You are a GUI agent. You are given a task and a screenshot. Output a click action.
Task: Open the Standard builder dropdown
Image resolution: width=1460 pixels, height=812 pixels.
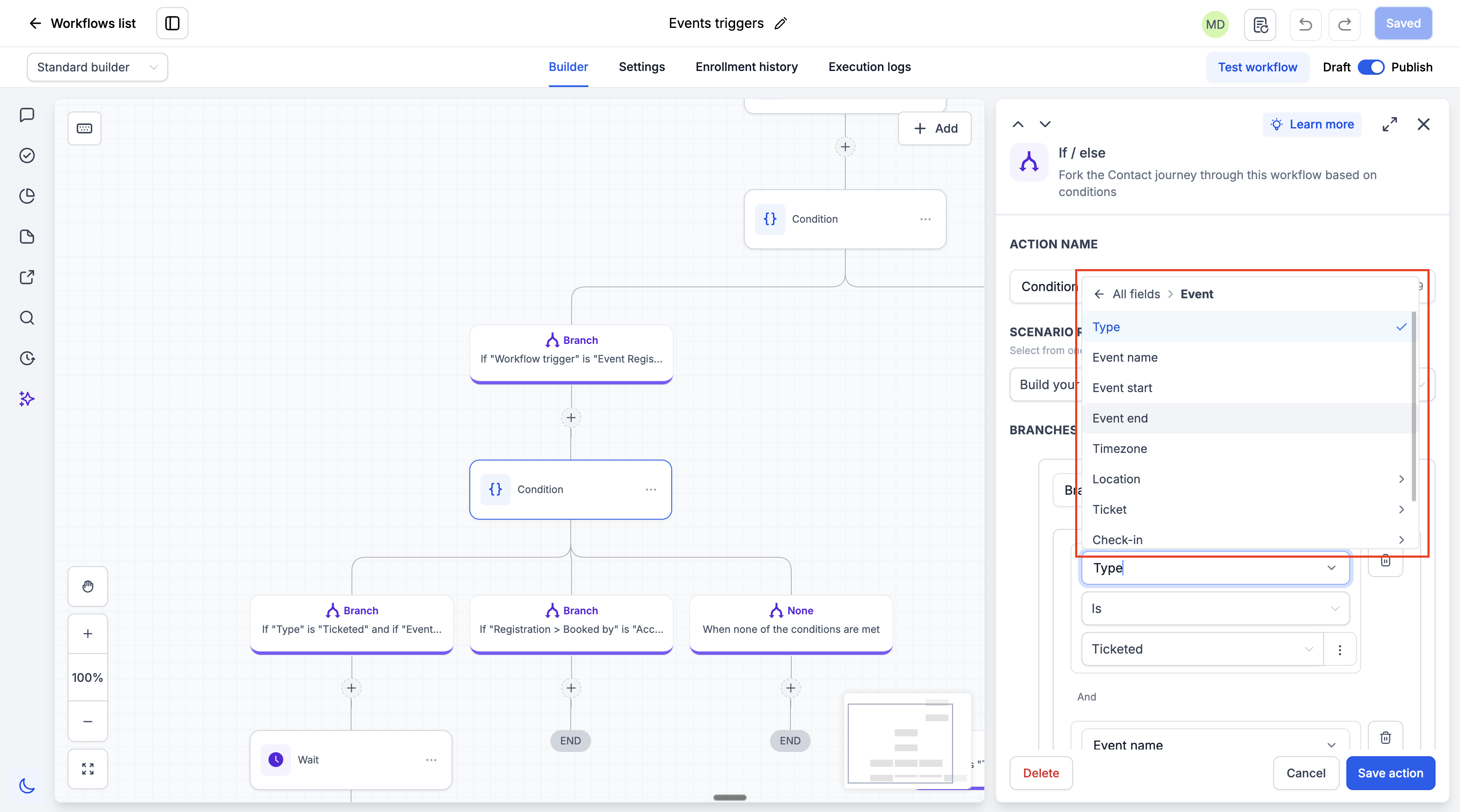(98, 67)
